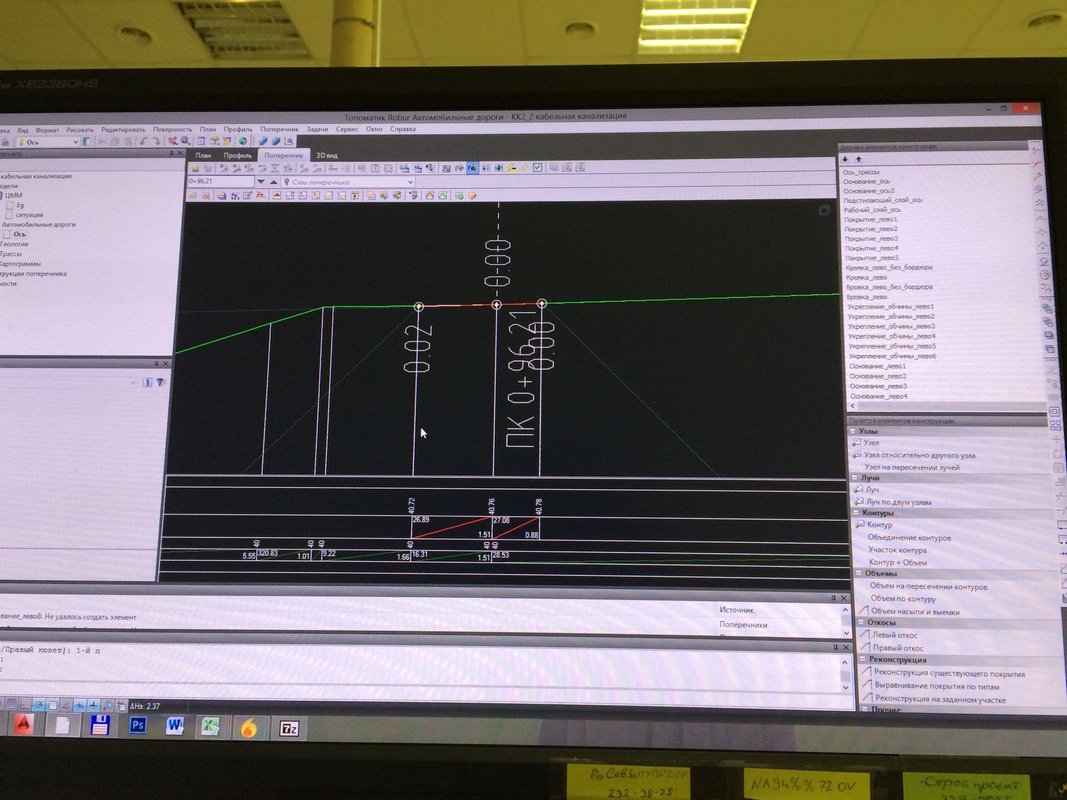Click the down arrow in construction tree panel

(845, 159)
